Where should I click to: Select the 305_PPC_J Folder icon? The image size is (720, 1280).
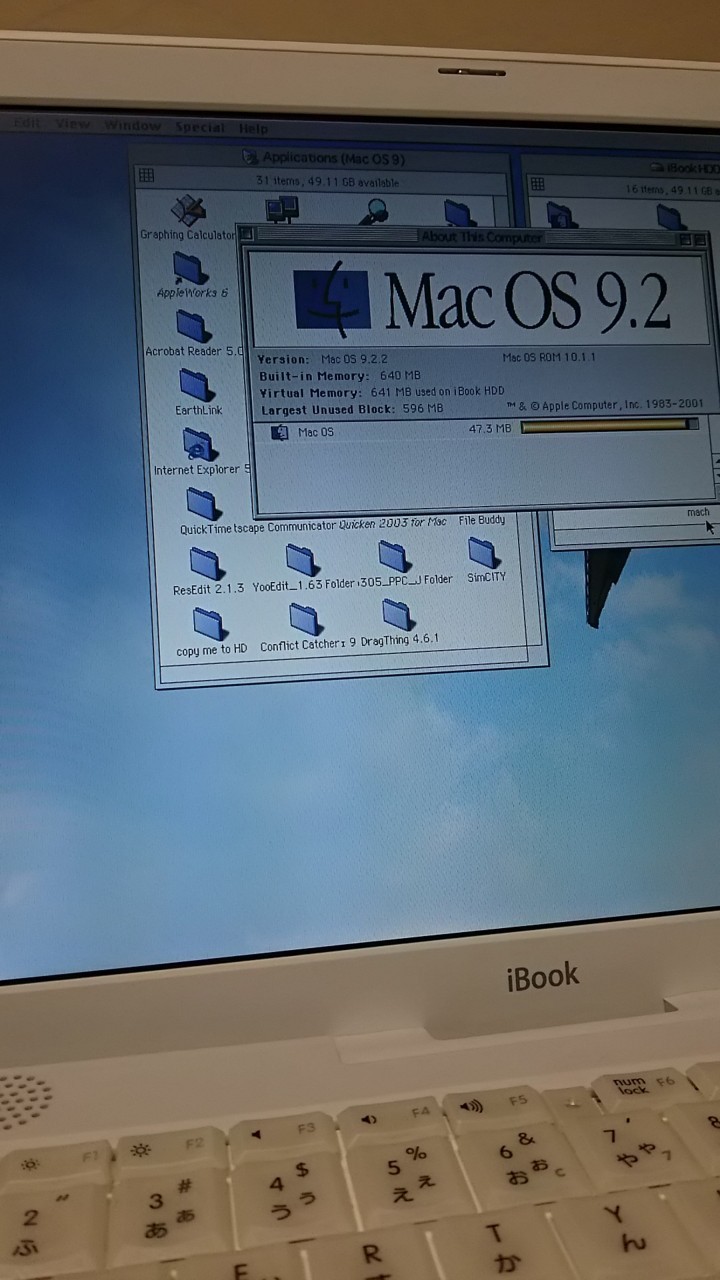point(395,556)
